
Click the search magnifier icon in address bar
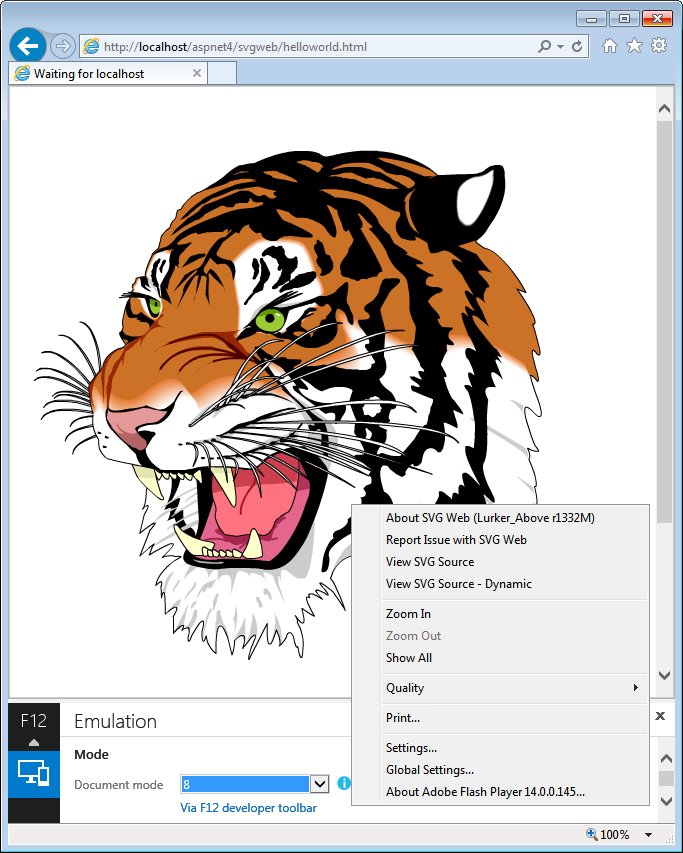[544, 47]
